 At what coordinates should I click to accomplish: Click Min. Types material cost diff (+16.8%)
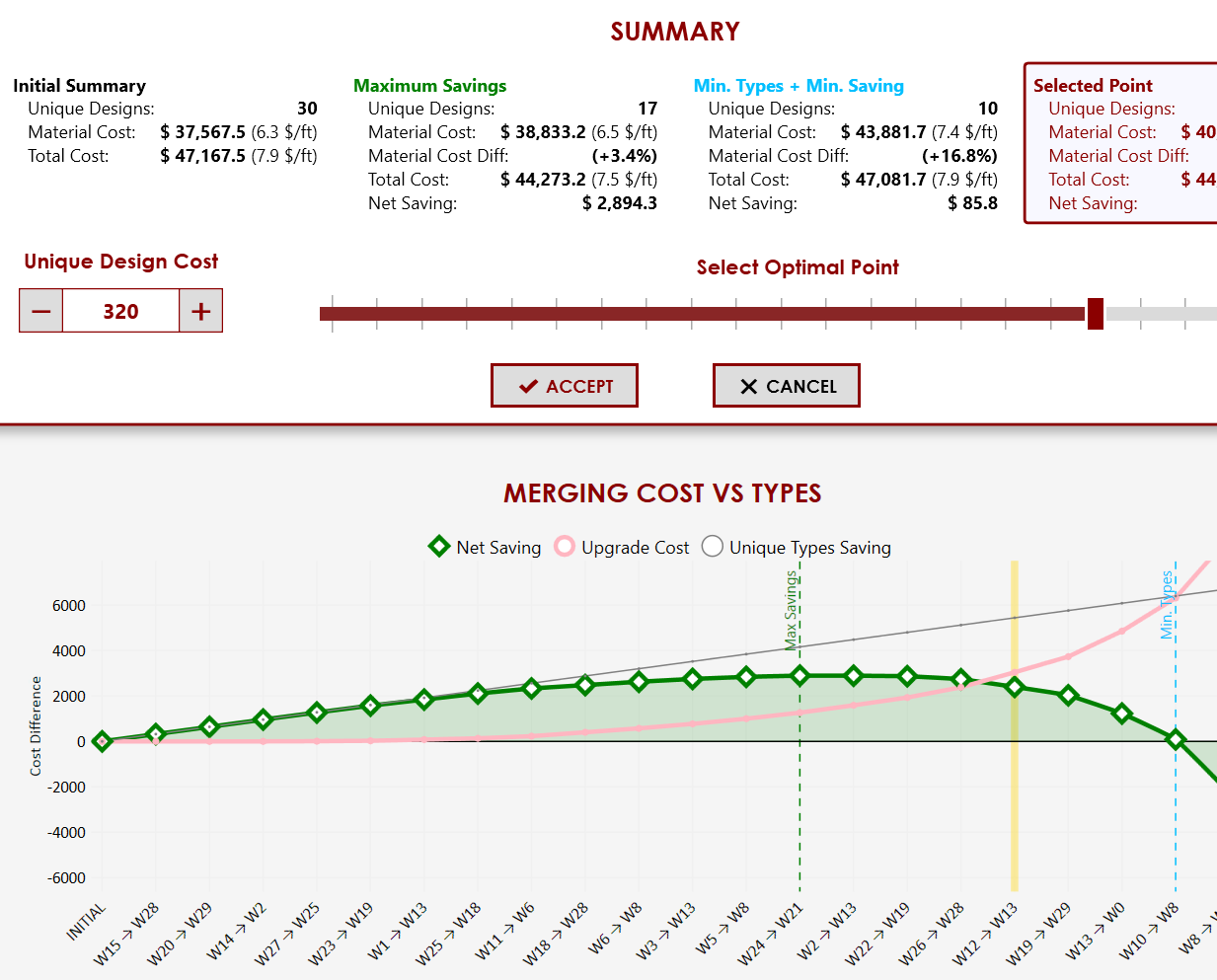click(x=959, y=156)
